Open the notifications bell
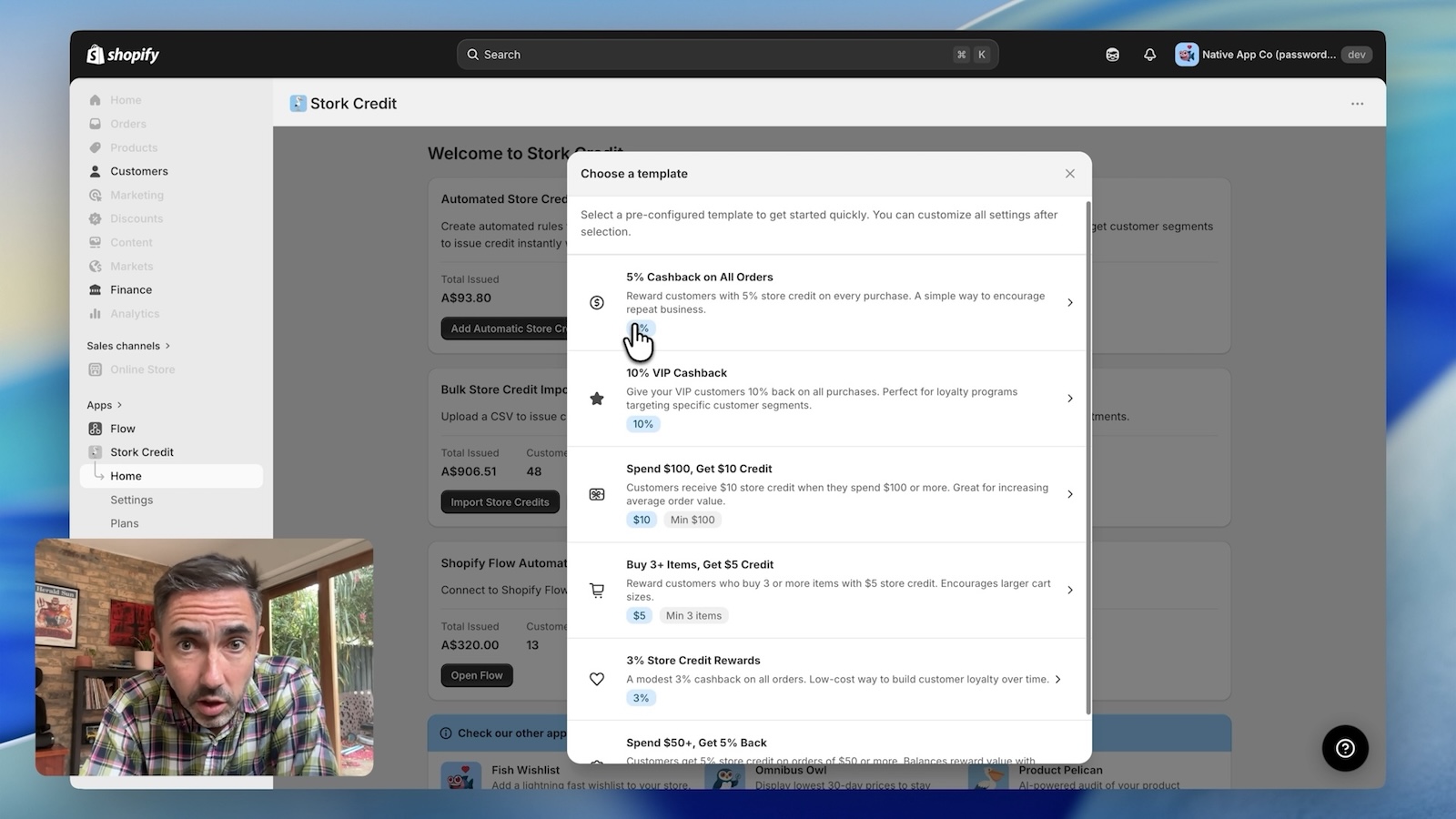Image resolution: width=1456 pixels, height=819 pixels. (x=1149, y=55)
